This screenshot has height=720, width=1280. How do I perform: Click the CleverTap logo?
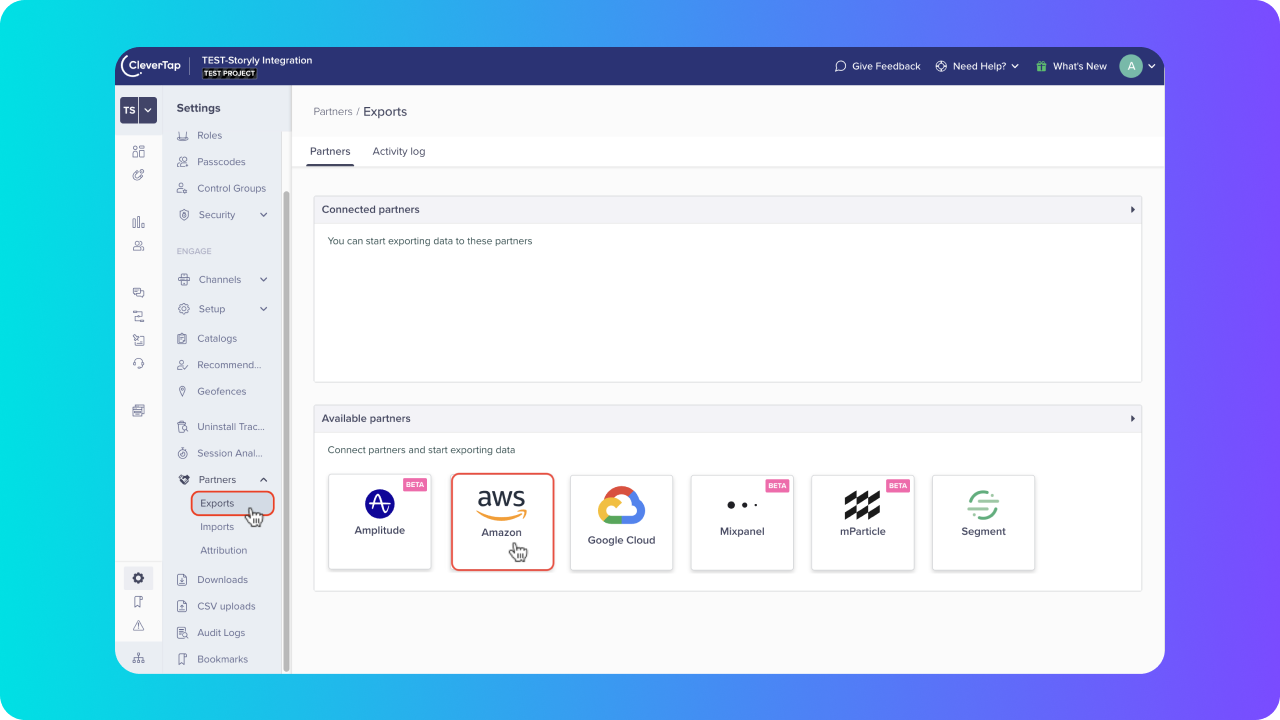pyautogui.click(x=150, y=66)
